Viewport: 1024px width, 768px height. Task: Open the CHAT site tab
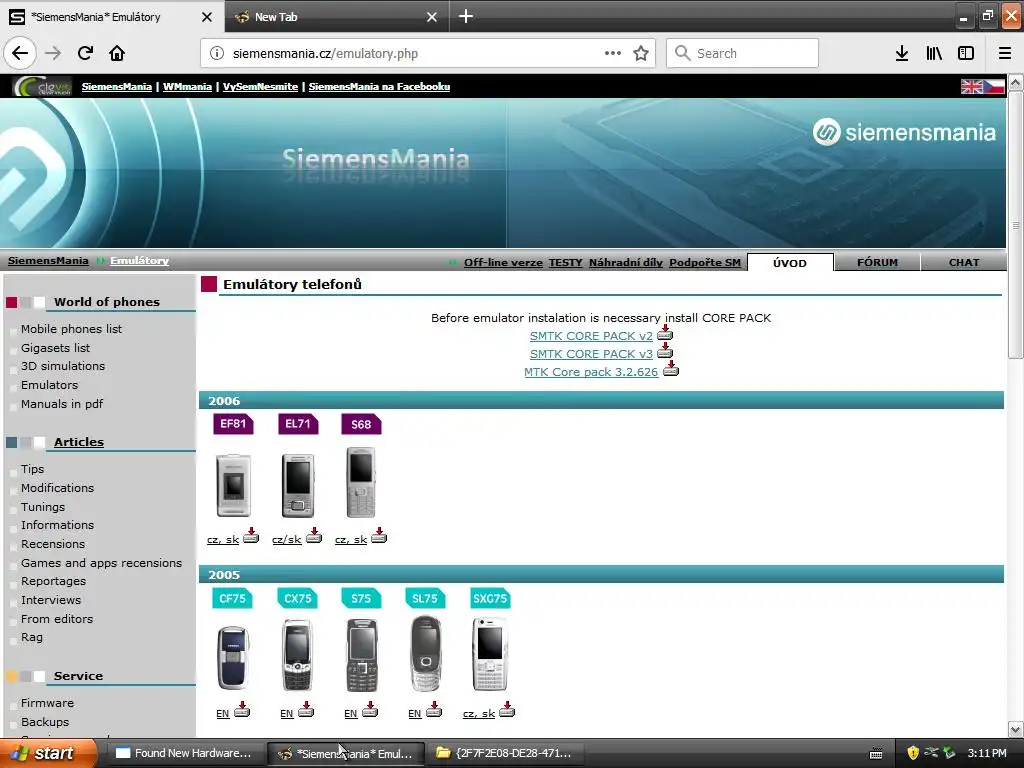click(964, 263)
